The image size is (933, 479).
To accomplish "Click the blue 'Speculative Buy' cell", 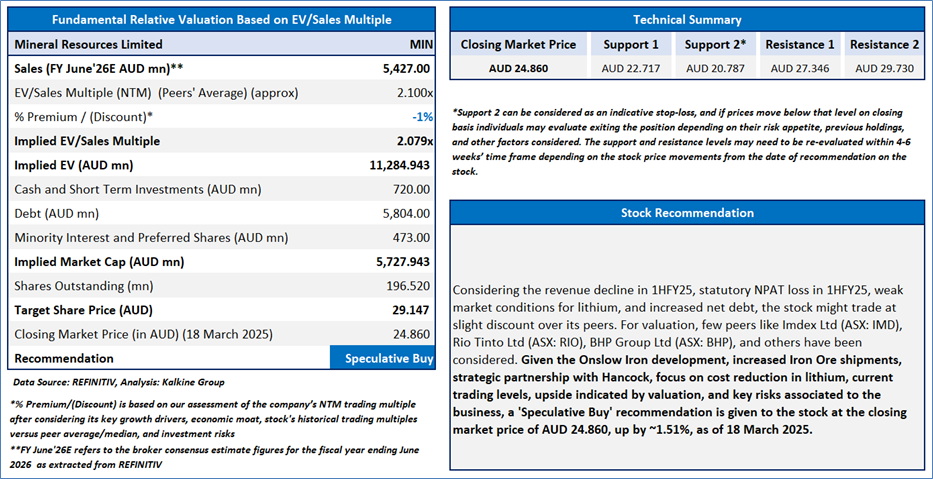I will click(383, 358).
